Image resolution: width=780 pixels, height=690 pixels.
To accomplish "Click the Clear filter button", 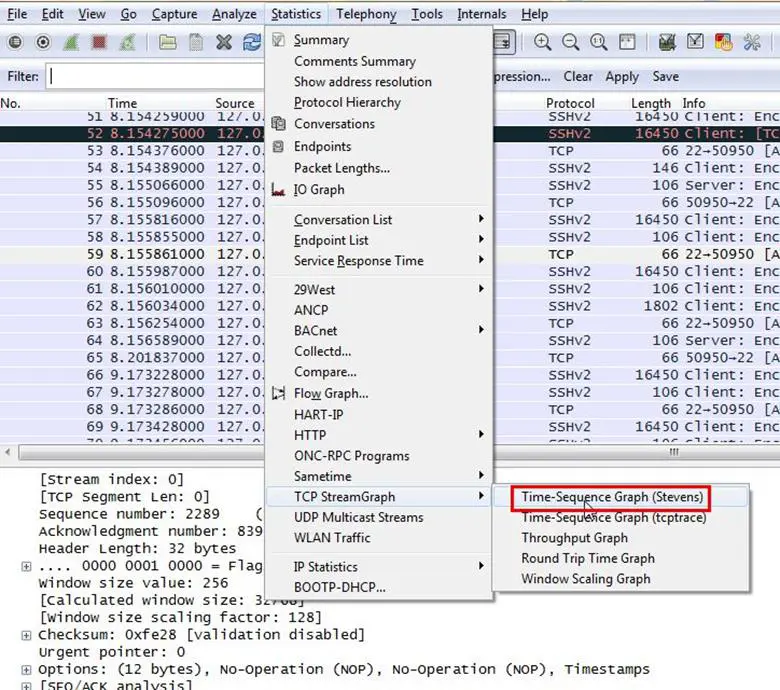I will pyautogui.click(x=578, y=76).
